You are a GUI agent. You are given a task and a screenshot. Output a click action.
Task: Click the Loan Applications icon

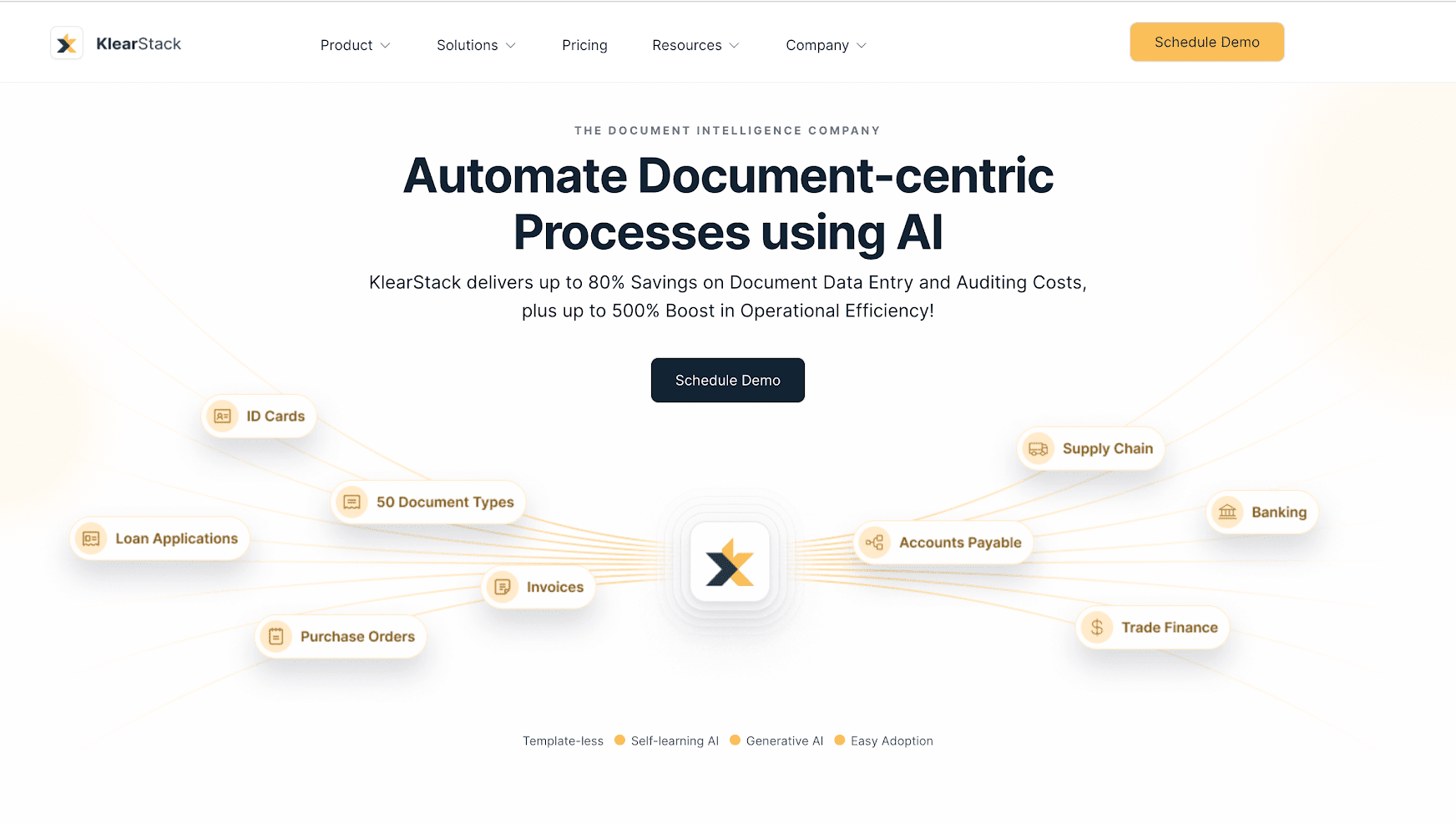[91, 538]
